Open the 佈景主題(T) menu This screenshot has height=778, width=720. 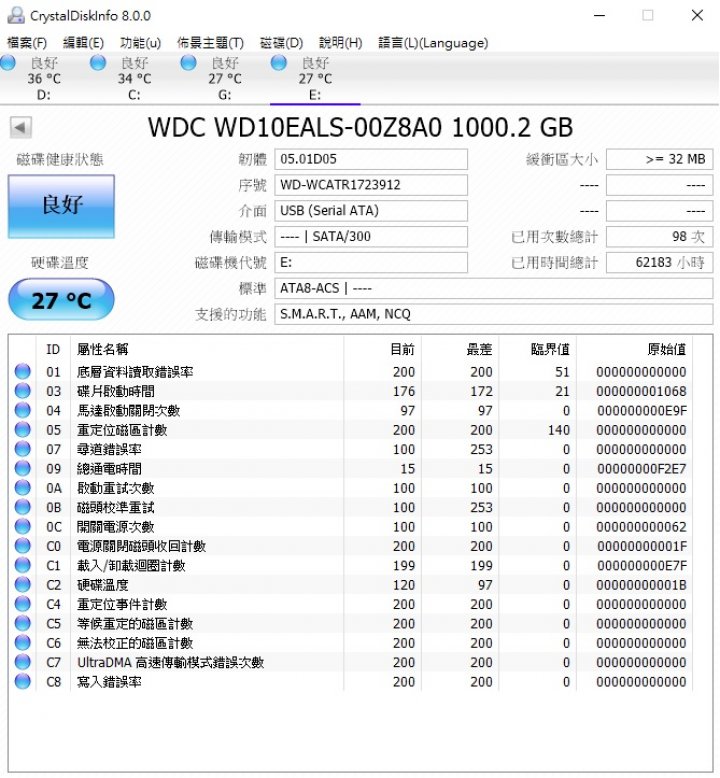click(210, 43)
